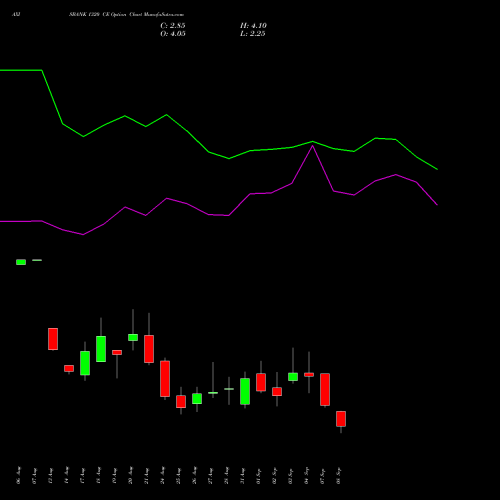Select the 06 Aug date label

[x=18, y=475]
